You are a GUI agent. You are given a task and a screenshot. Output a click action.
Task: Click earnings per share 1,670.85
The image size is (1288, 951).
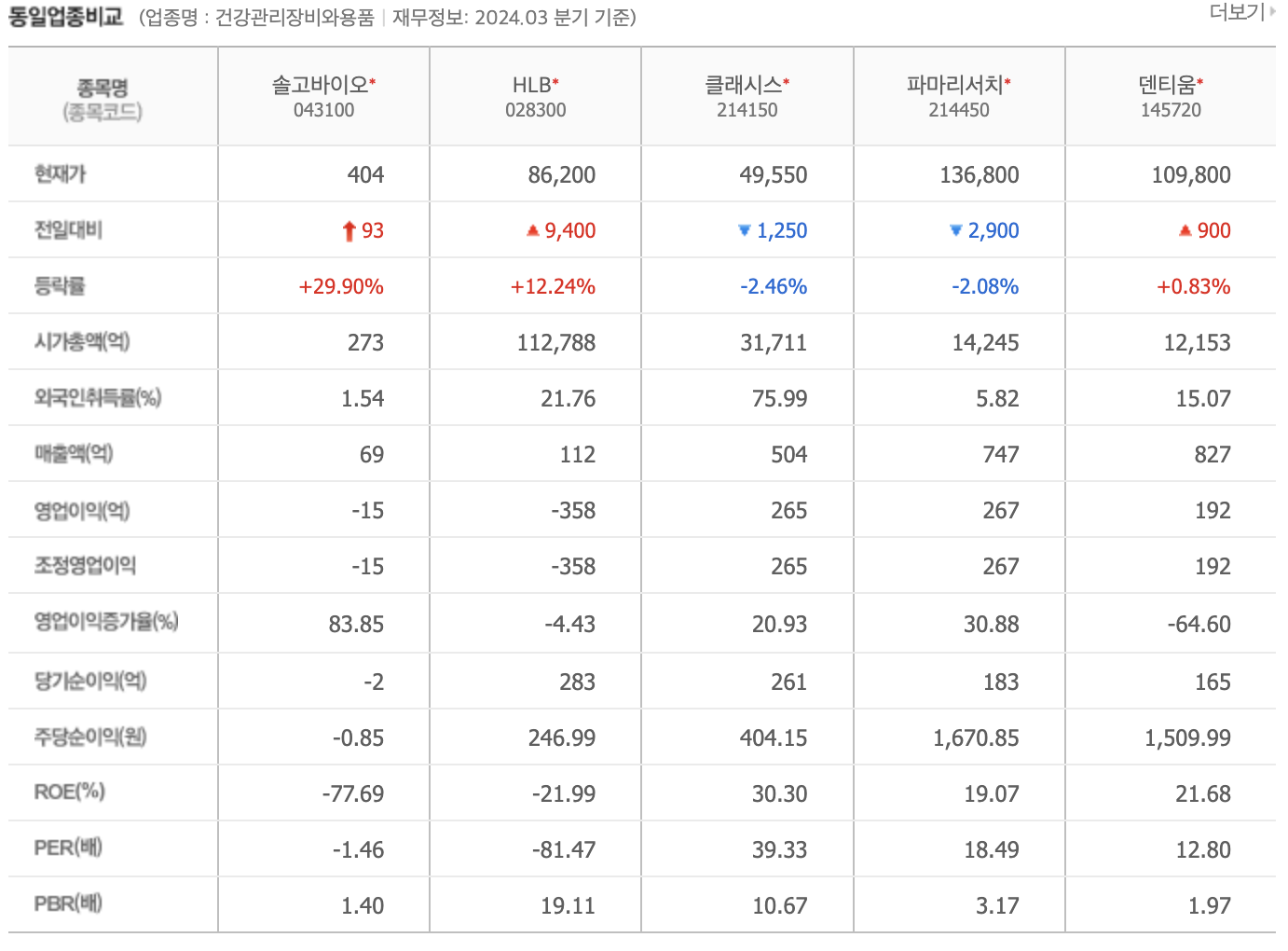tap(976, 737)
